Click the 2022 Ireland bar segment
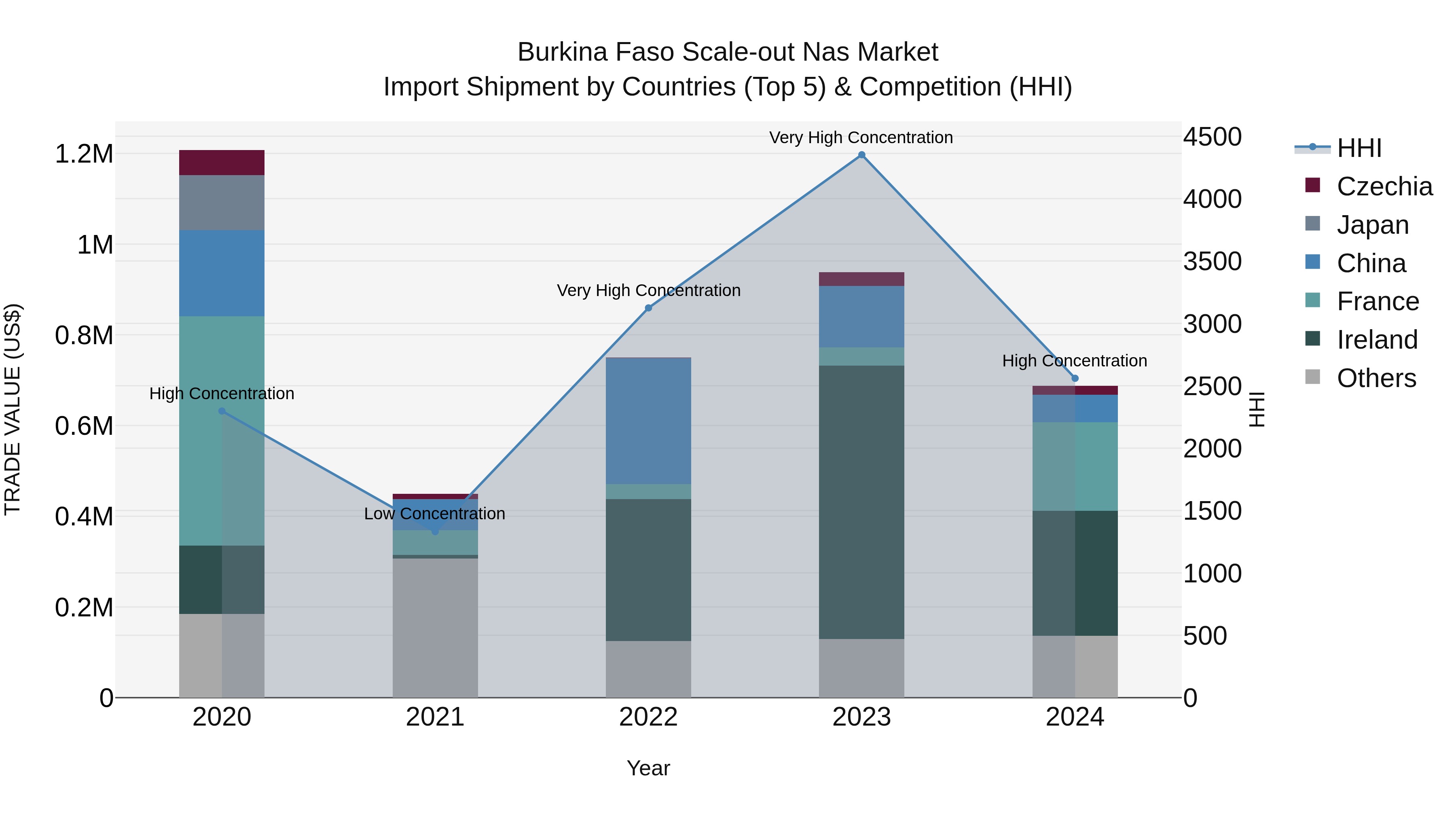Screen dimensions: 1456x819 [x=648, y=570]
